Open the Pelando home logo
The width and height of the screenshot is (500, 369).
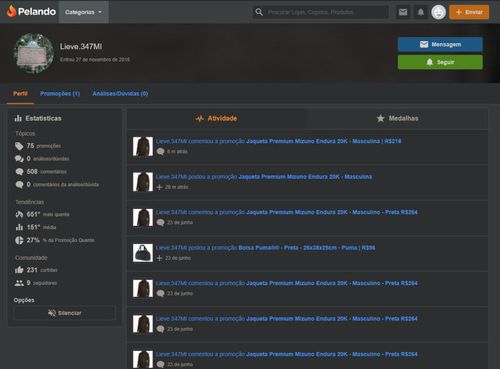coord(31,12)
